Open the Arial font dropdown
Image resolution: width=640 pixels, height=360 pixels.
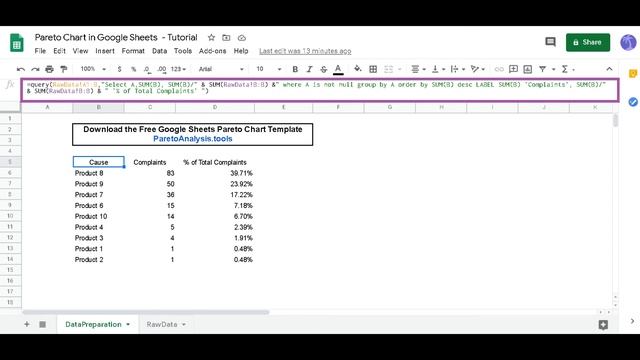(x=221, y=69)
